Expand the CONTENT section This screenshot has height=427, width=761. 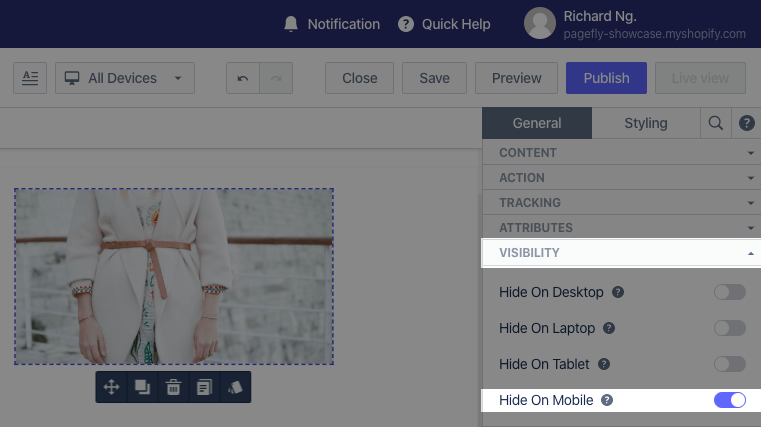point(622,152)
